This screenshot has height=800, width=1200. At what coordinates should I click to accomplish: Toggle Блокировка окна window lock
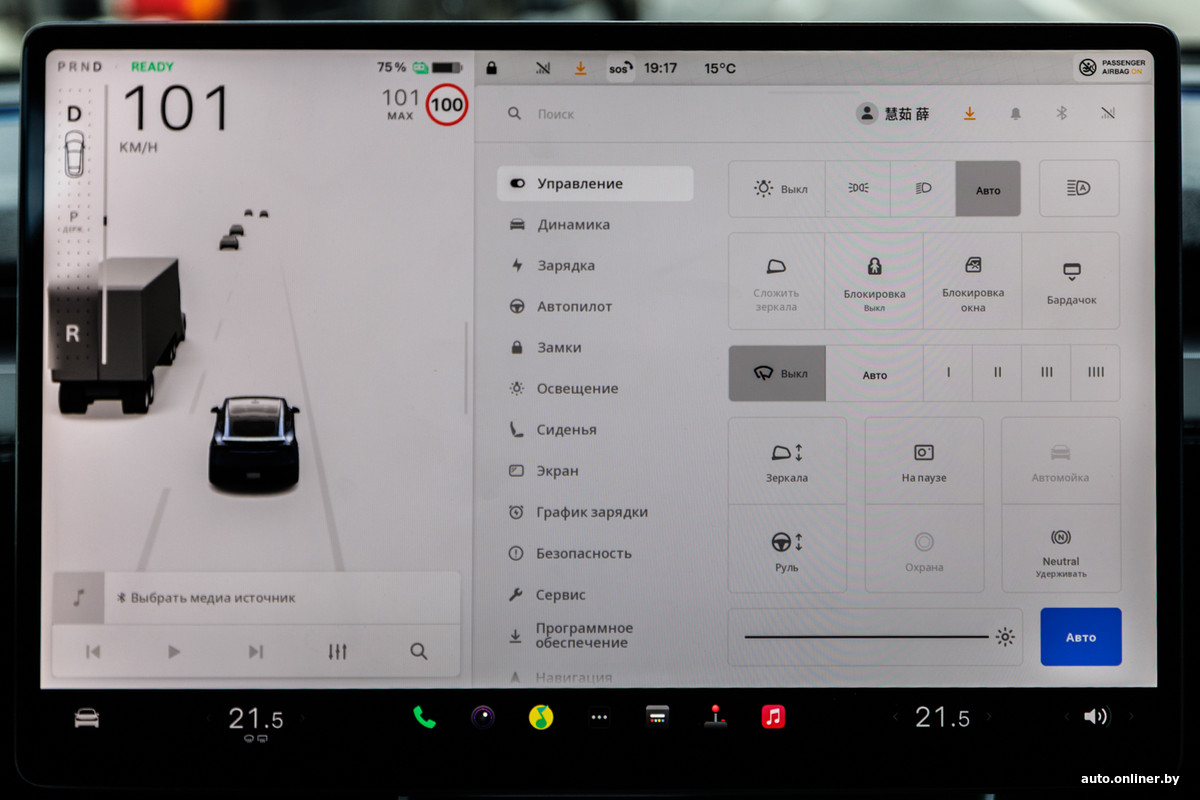tap(973, 281)
